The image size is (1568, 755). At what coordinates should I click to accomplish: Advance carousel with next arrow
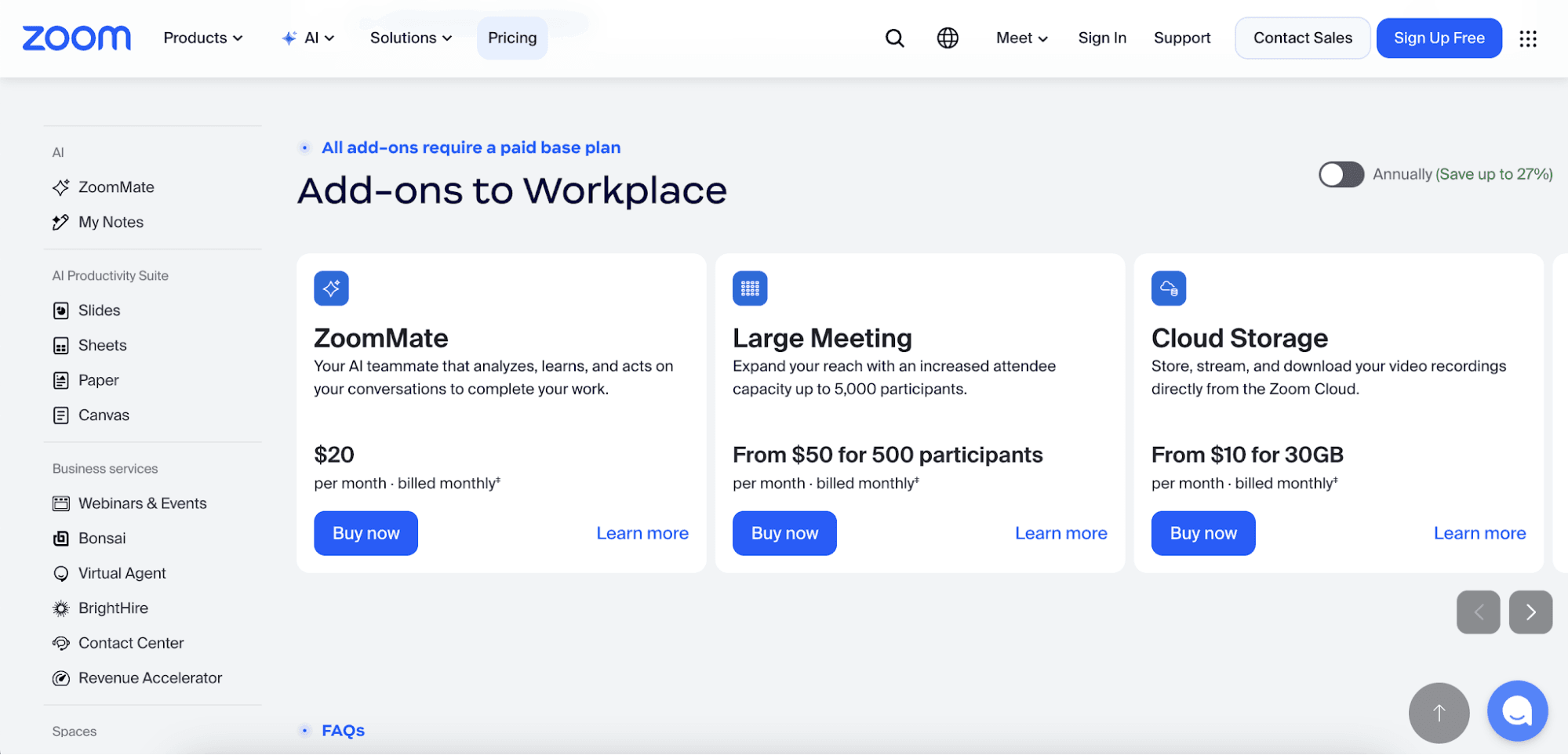click(x=1530, y=612)
